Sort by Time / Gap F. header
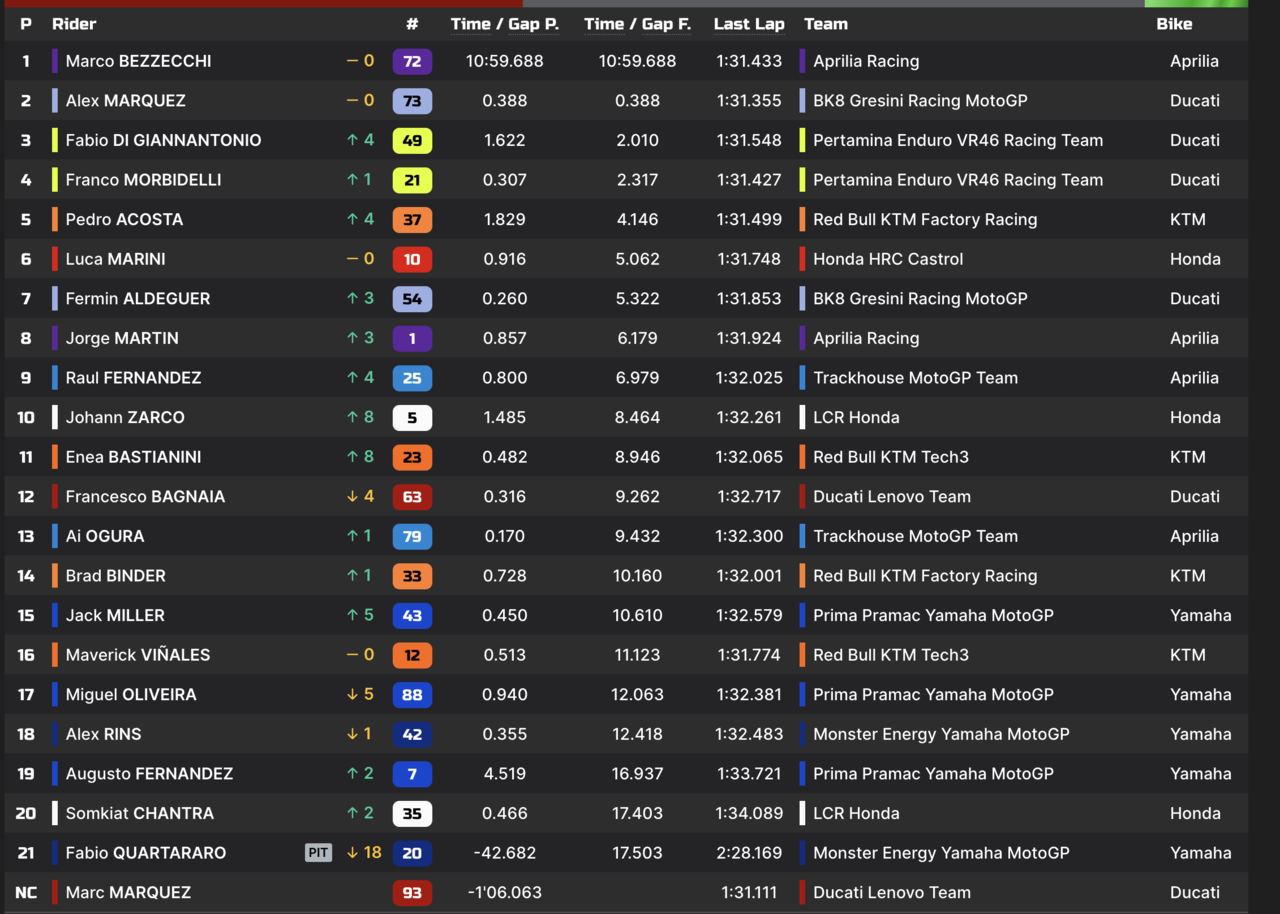This screenshot has width=1280, height=914. pos(638,24)
